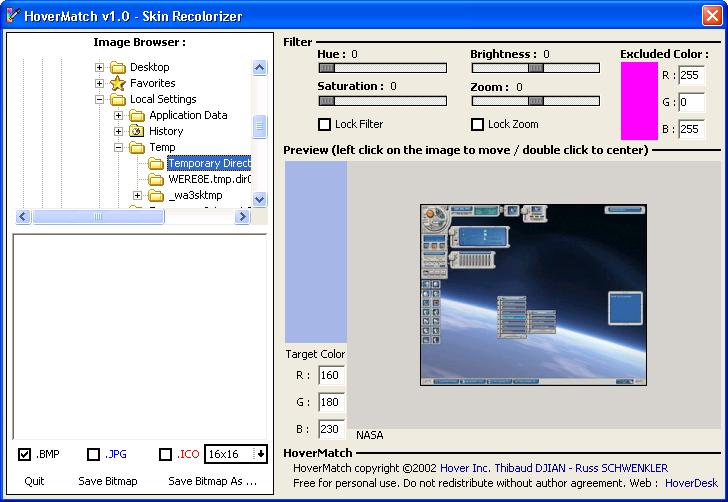The image size is (728, 502).
Task: Enable the Lock Filter checkbox
Action: 324,124
